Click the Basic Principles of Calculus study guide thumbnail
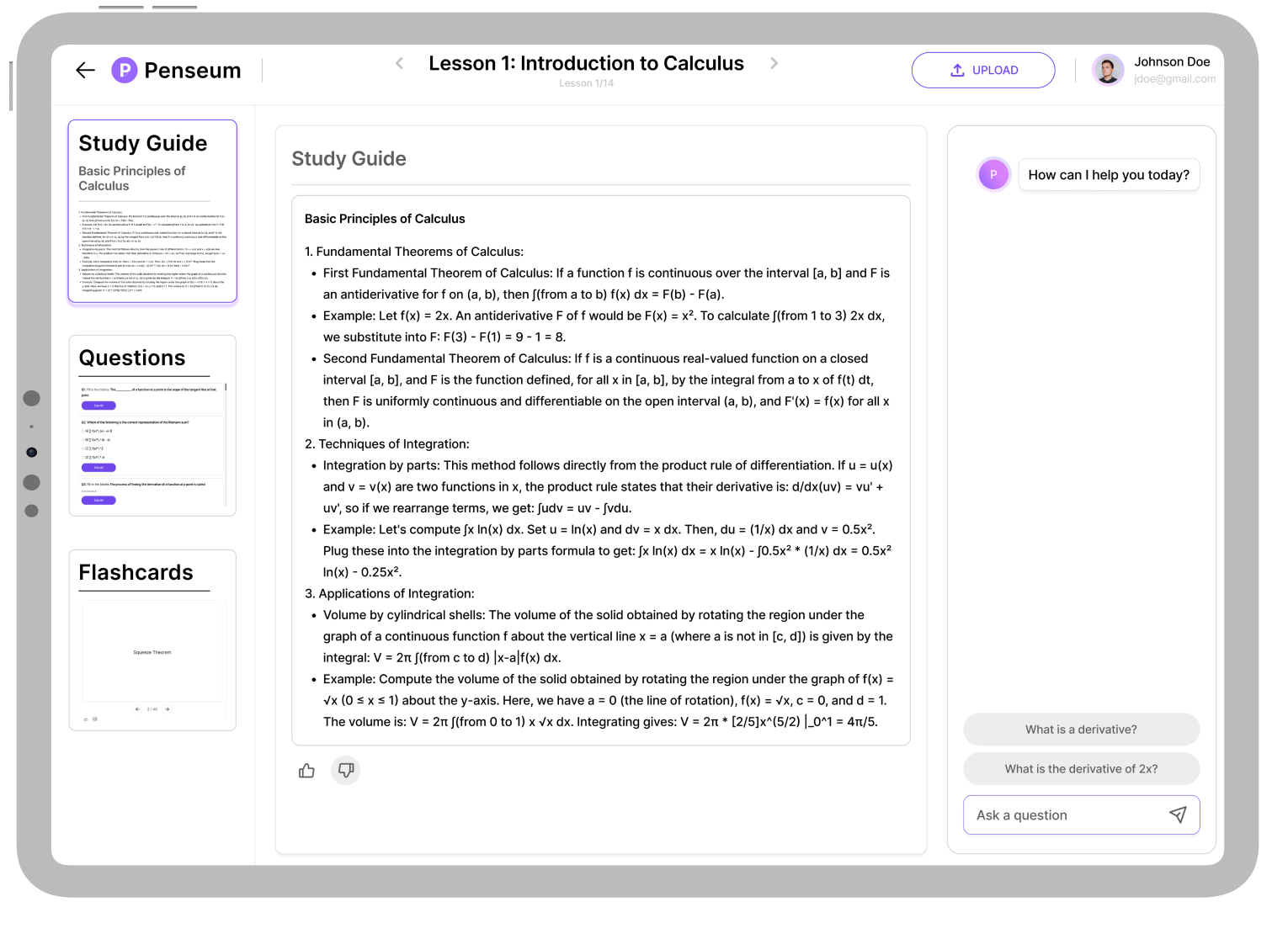The height and width of the screenshot is (939, 1288). (152, 211)
